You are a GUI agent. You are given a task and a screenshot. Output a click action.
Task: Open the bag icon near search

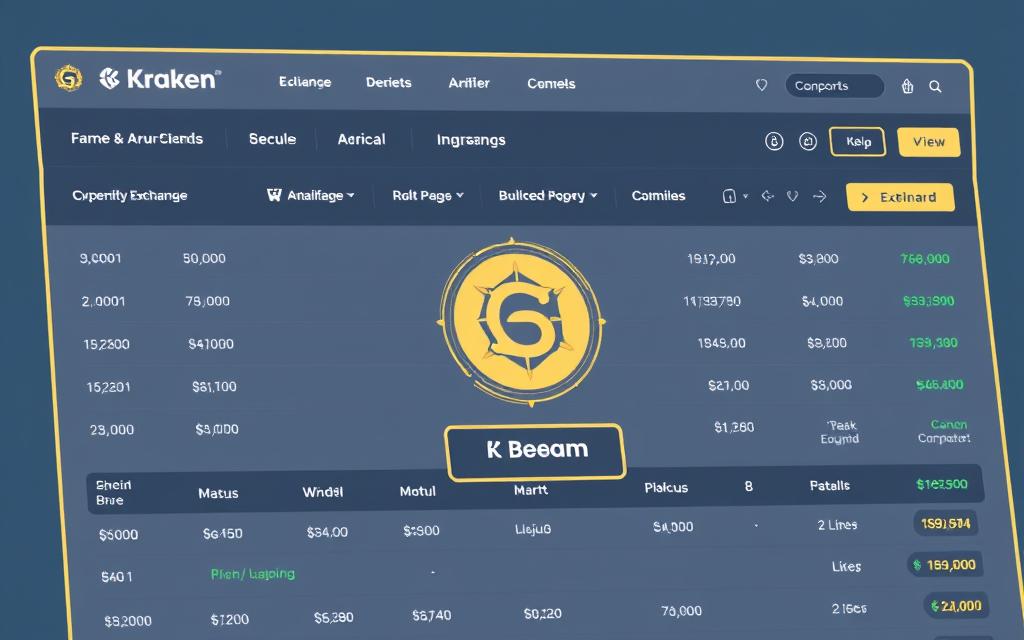pyautogui.click(x=907, y=86)
